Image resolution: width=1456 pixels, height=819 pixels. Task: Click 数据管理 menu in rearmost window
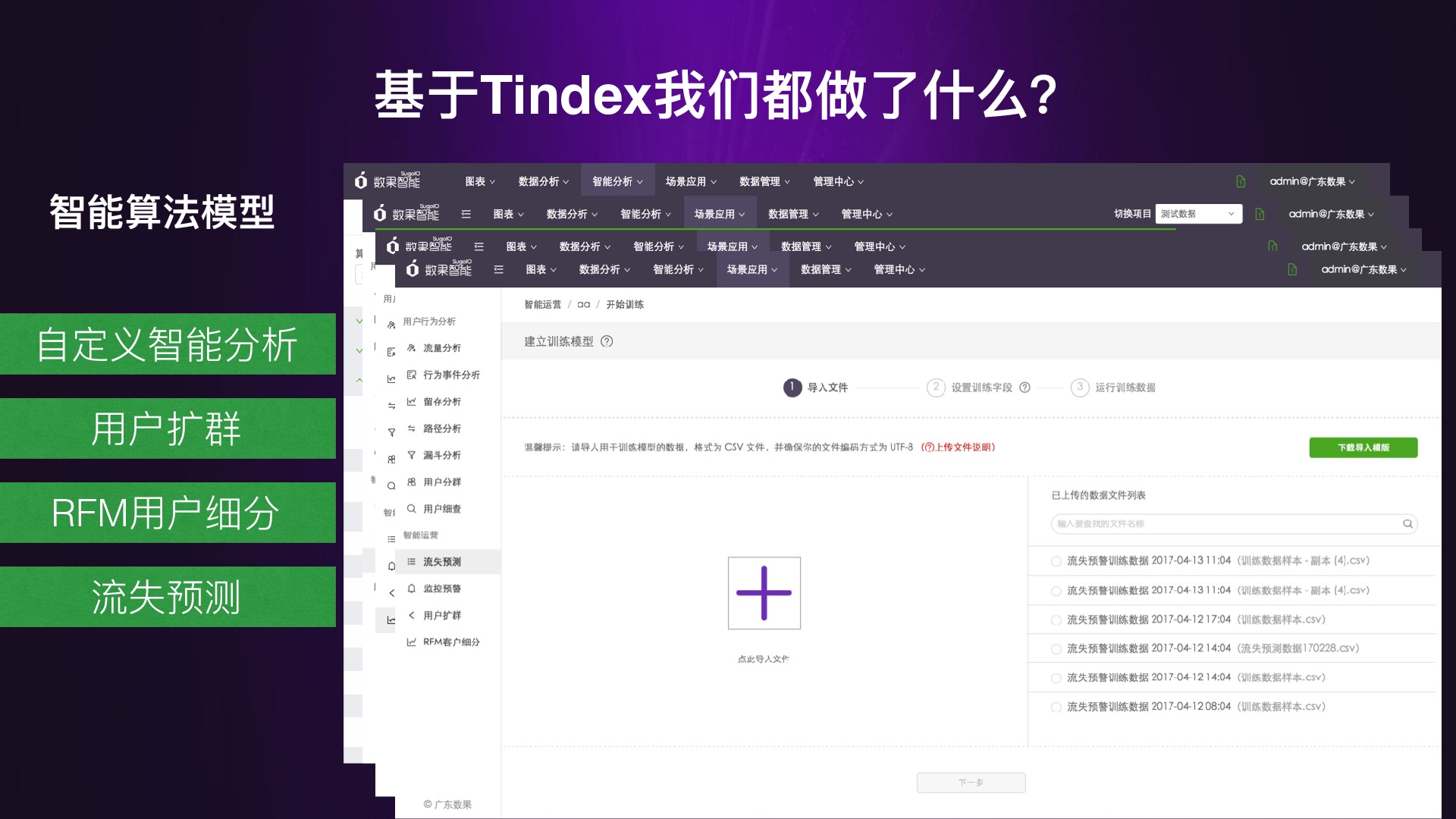tap(764, 181)
